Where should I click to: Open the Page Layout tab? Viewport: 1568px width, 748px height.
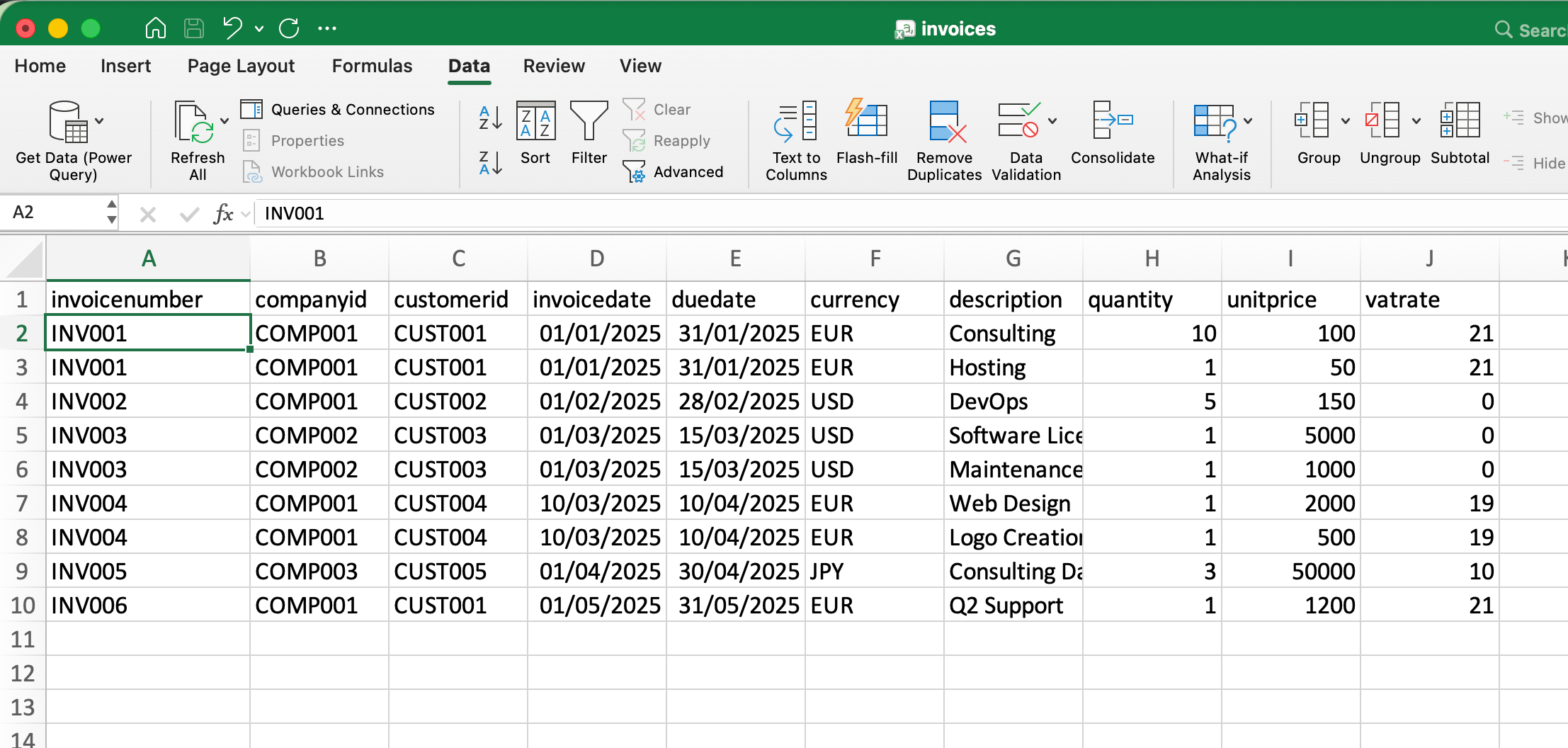click(x=241, y=66)
